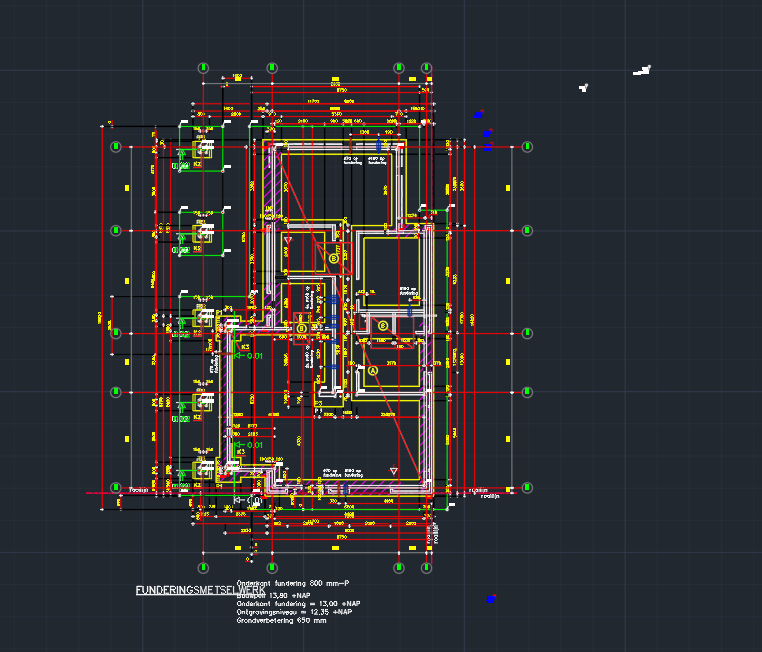Select the lowest grid bubble on left side

pos(115,488)
